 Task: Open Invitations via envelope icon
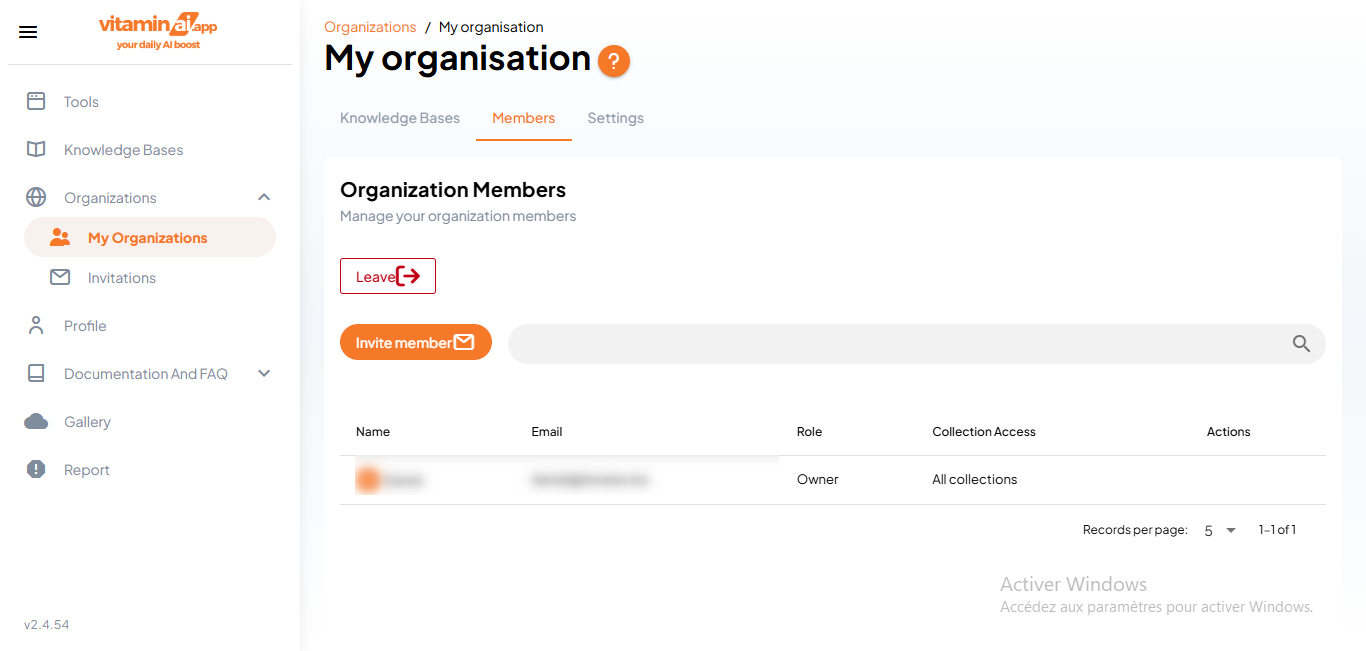60,277
